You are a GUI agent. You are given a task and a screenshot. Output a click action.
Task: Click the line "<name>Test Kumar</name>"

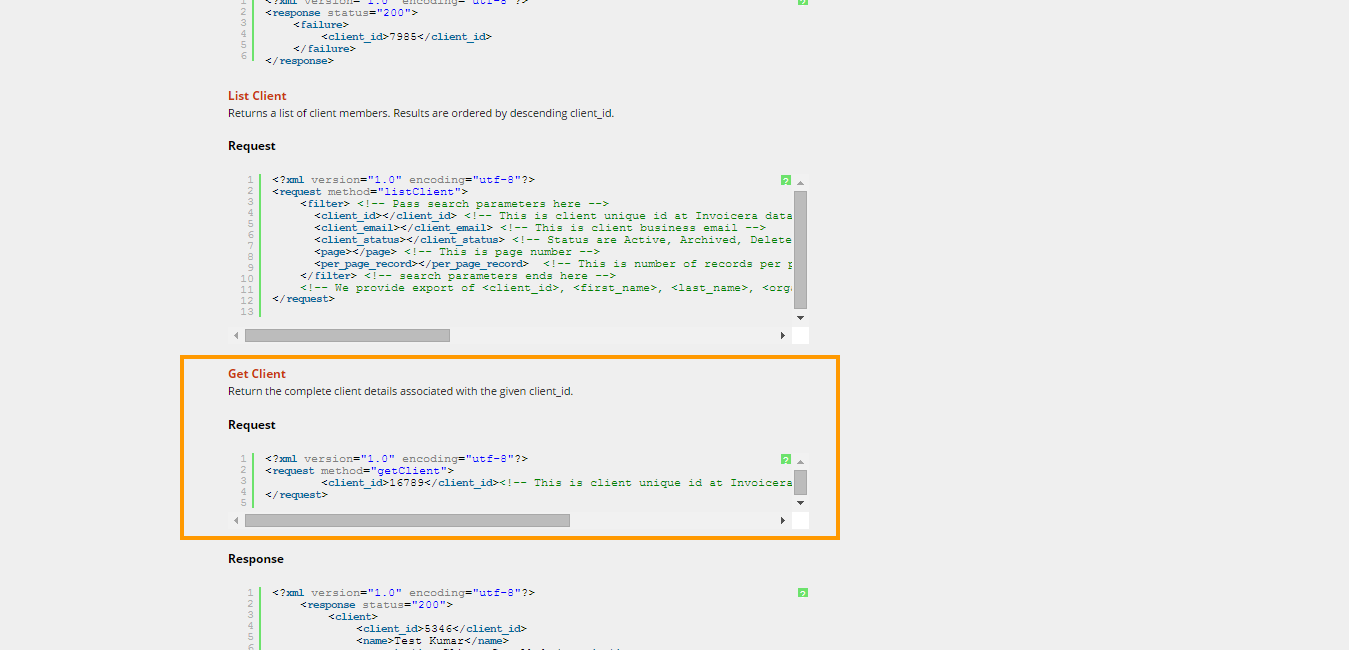(x=432, y=641)
